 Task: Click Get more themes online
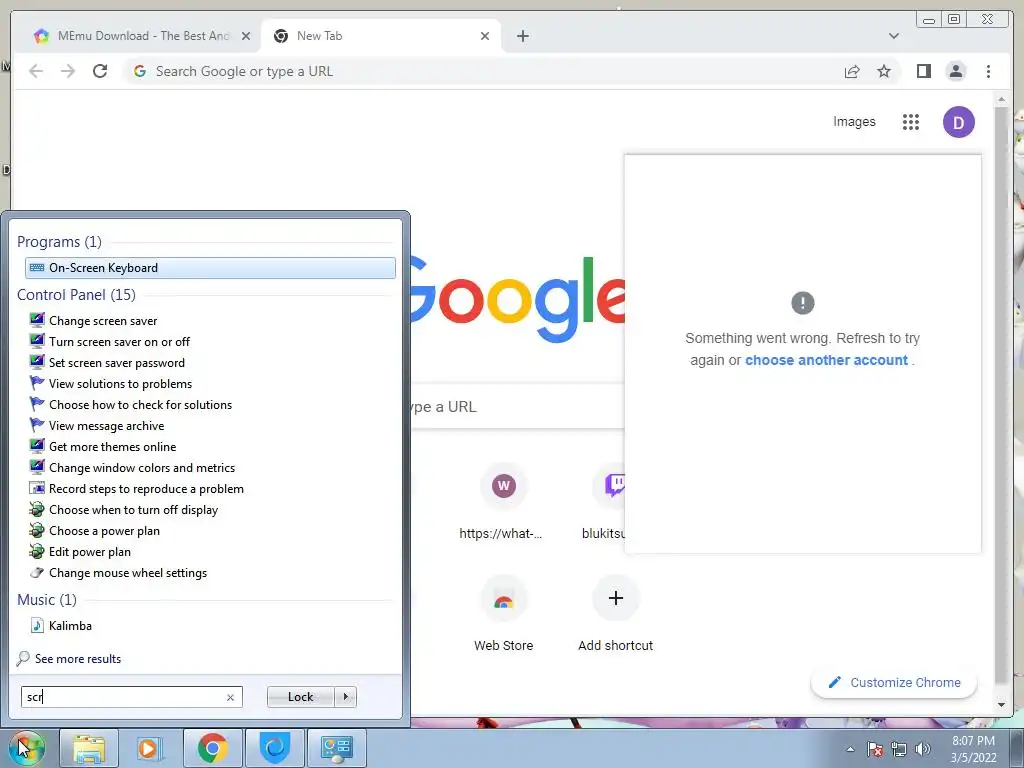point(112,447)
